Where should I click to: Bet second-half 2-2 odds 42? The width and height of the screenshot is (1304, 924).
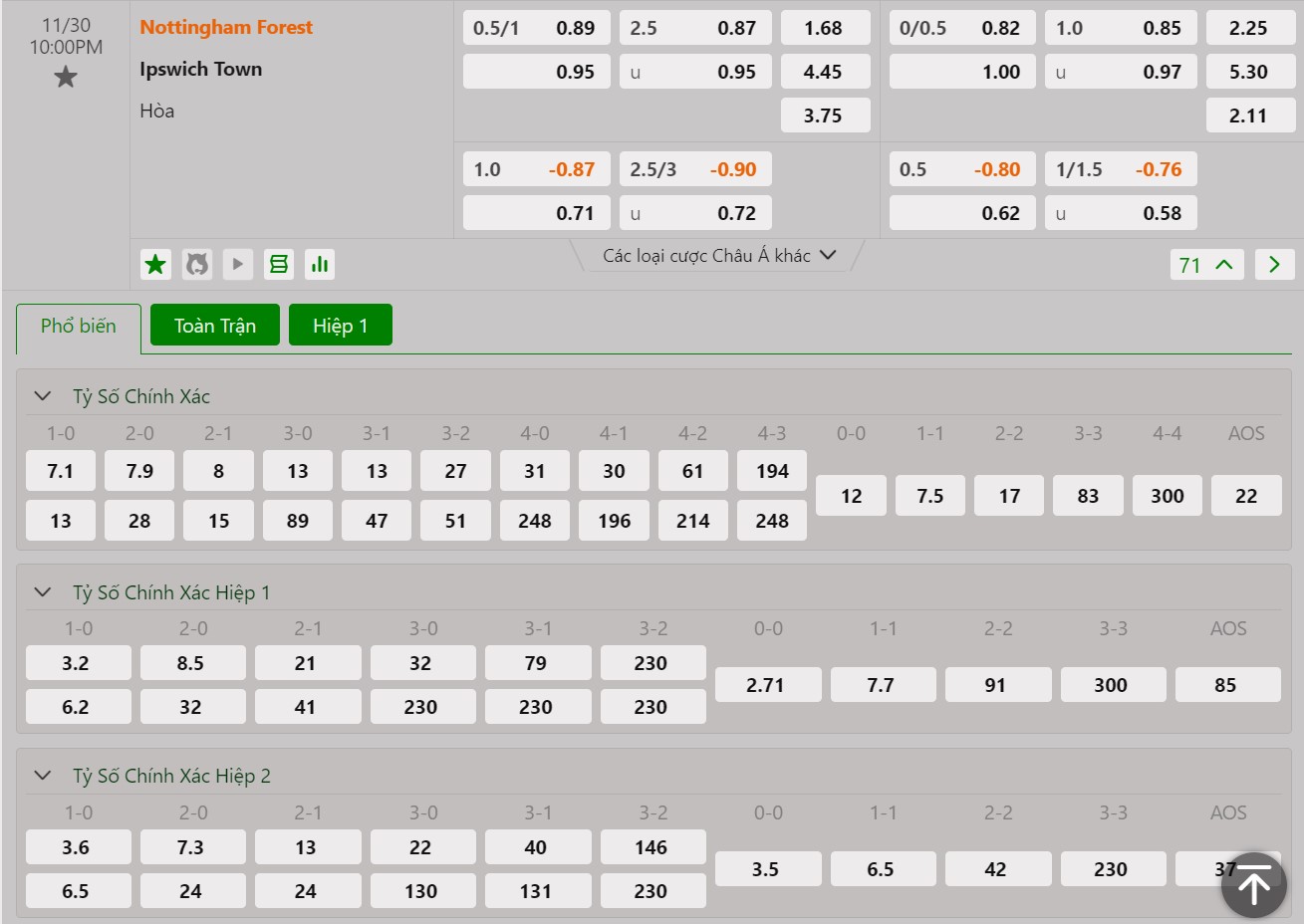998,869
